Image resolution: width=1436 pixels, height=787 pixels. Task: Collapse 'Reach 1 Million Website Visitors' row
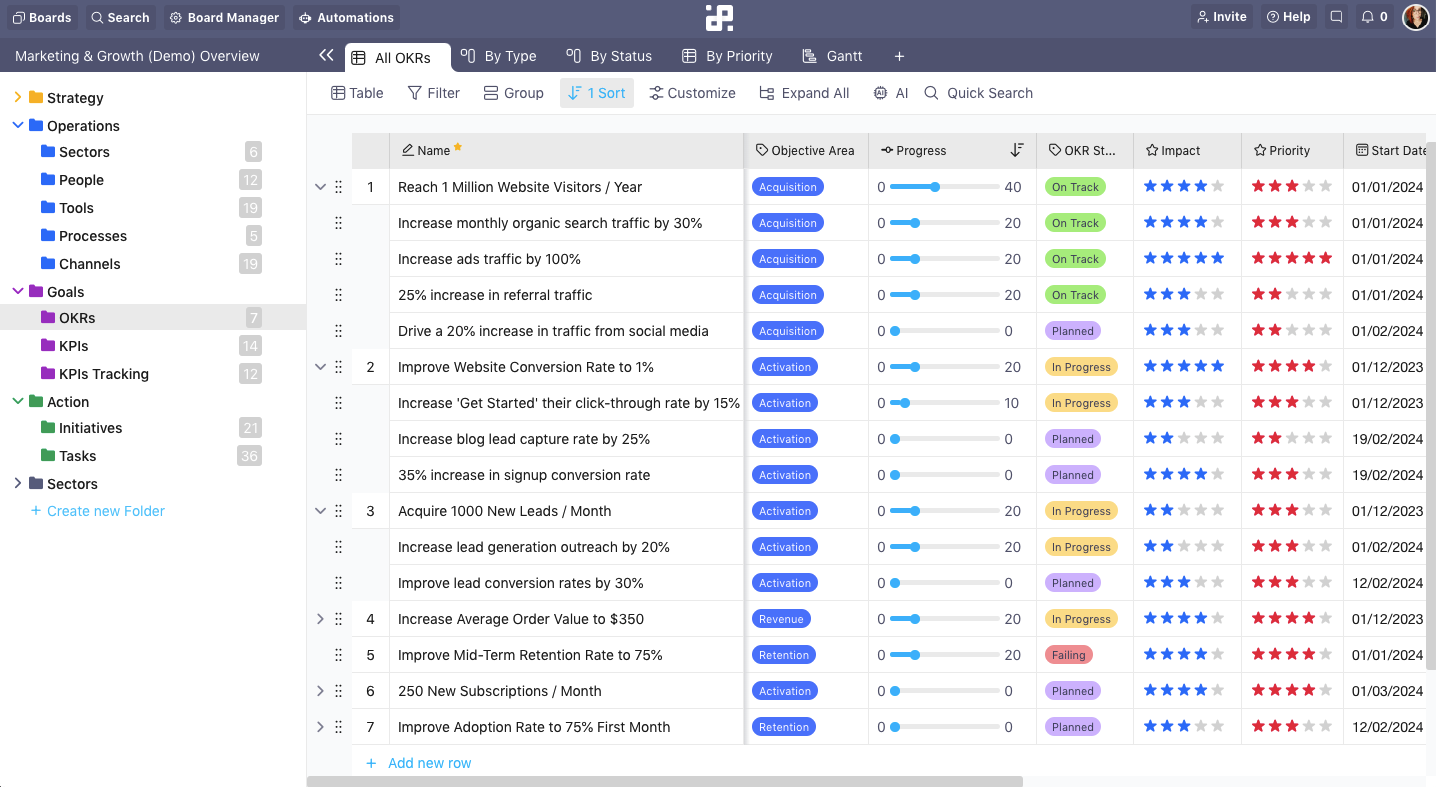click(320, 186)
